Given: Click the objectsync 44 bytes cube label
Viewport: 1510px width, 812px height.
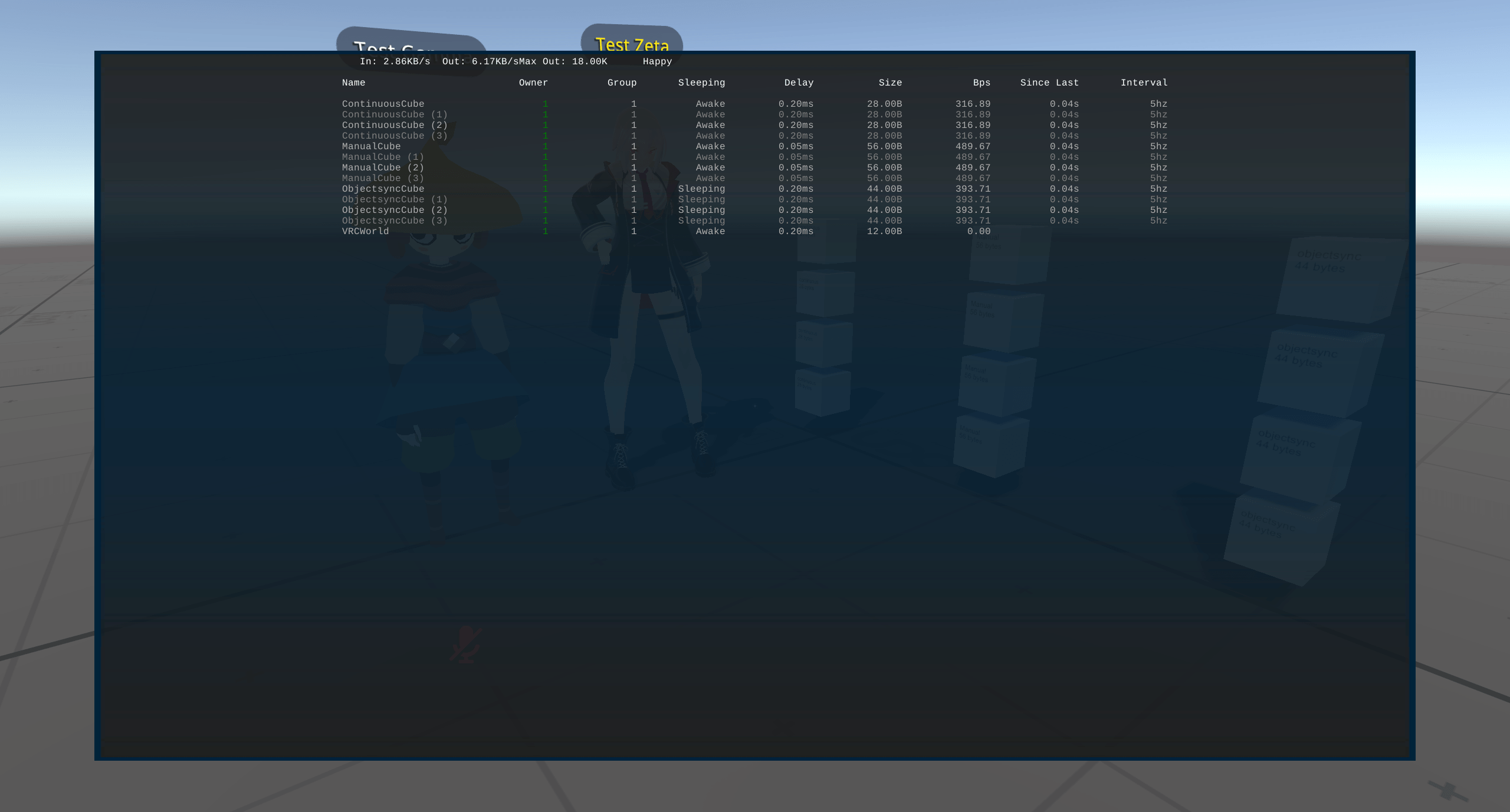Looking at the screenshot, I should (1328, 261).
